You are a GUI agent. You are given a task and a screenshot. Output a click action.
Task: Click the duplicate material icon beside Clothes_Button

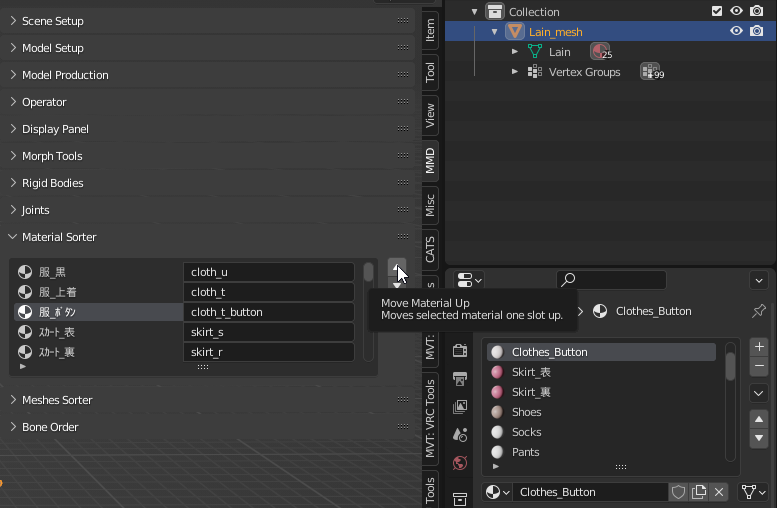click(x=699, y=492)
